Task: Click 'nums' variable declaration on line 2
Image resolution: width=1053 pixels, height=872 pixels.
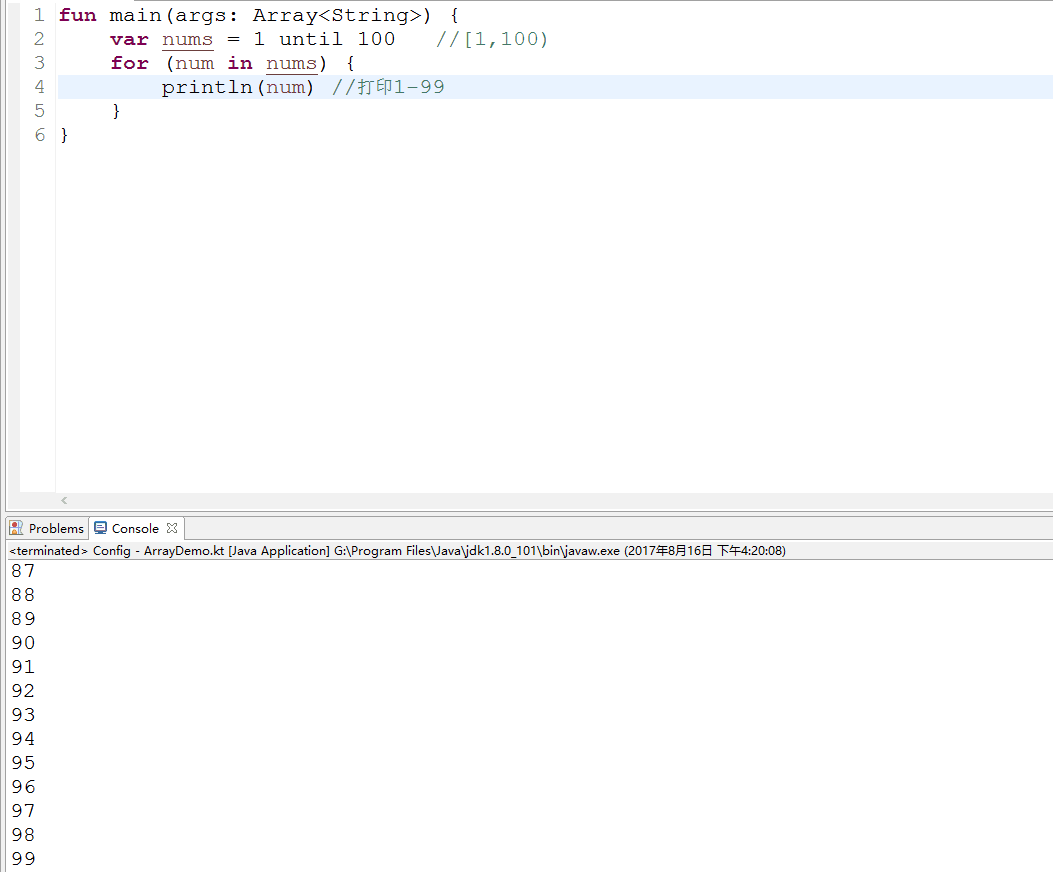Action: click(187, 39)
